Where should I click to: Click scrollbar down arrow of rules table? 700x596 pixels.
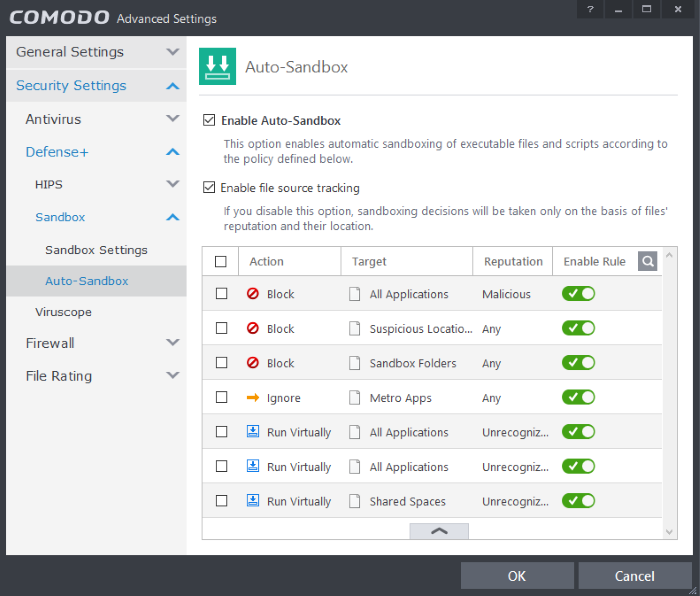pos(669,532)
